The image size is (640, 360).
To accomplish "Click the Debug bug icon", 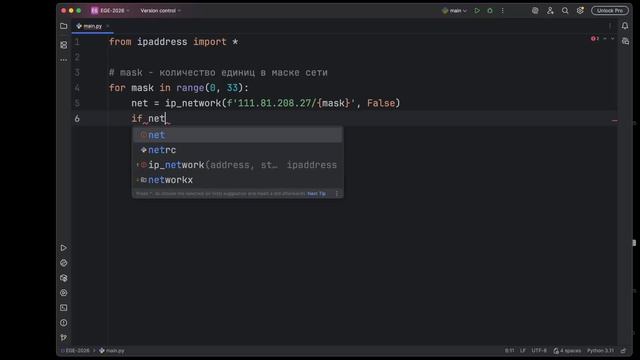I will click(x=490, y=11).
